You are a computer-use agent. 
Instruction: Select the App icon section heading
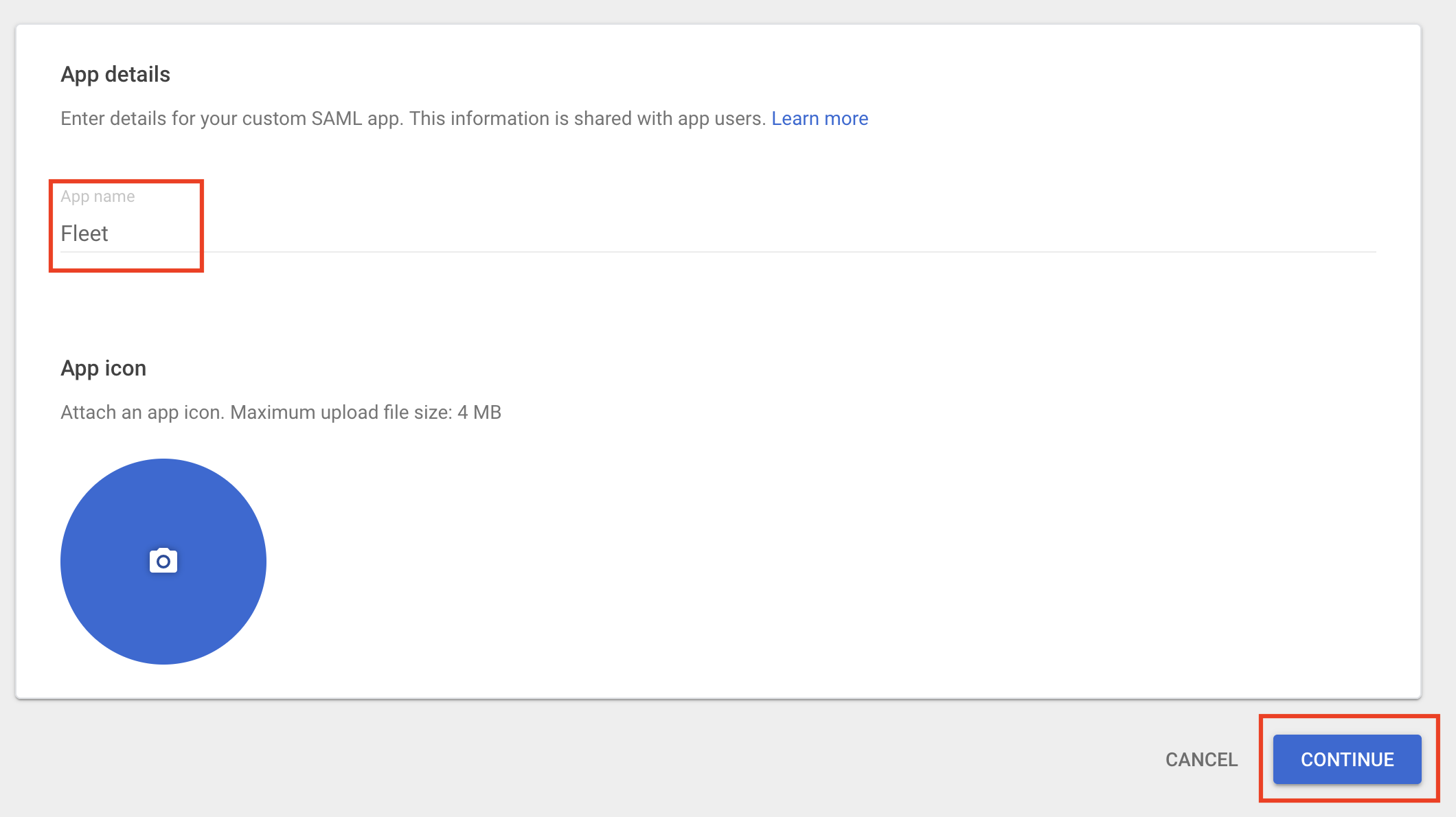(103, 368)
